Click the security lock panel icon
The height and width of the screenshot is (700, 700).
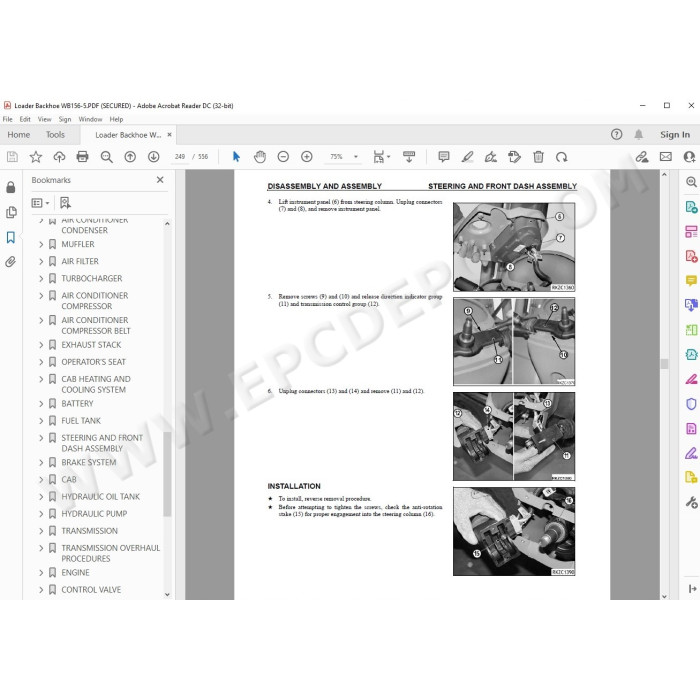(x=11, y=188)
